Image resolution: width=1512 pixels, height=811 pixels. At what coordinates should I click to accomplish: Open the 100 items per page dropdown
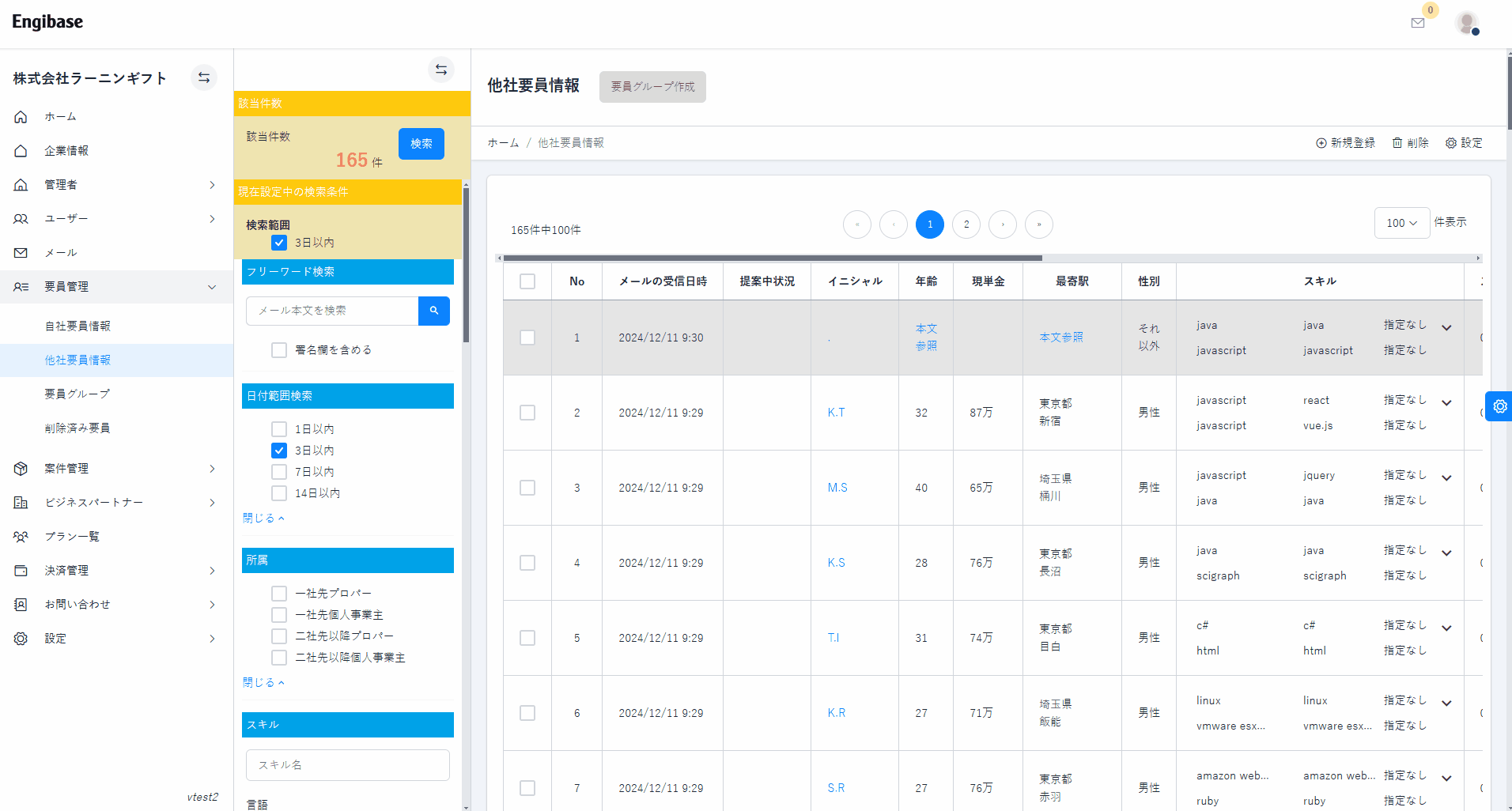pyautogui.click(x=1401, y=223)
